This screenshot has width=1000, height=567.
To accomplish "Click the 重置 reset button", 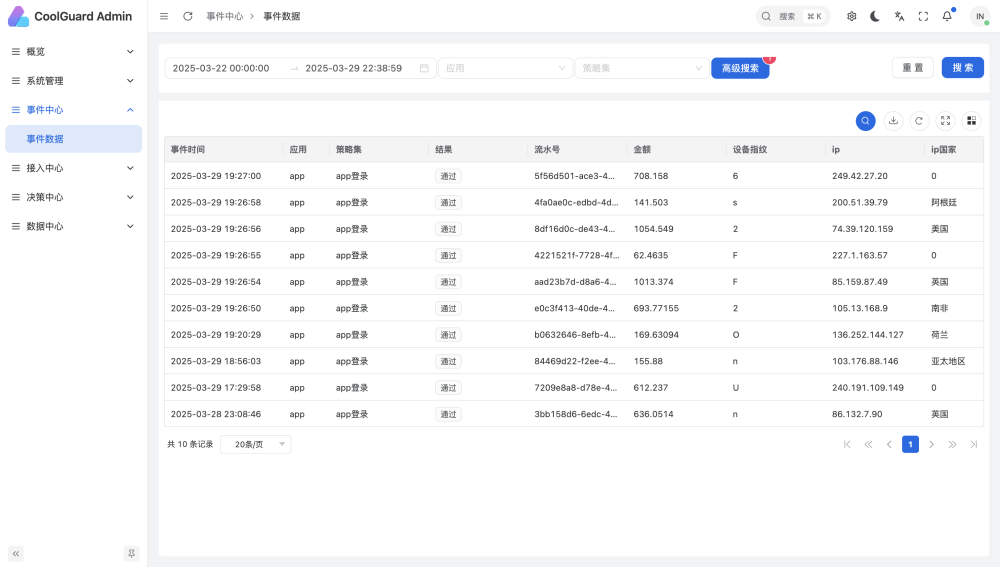I will tap(912, 68).
